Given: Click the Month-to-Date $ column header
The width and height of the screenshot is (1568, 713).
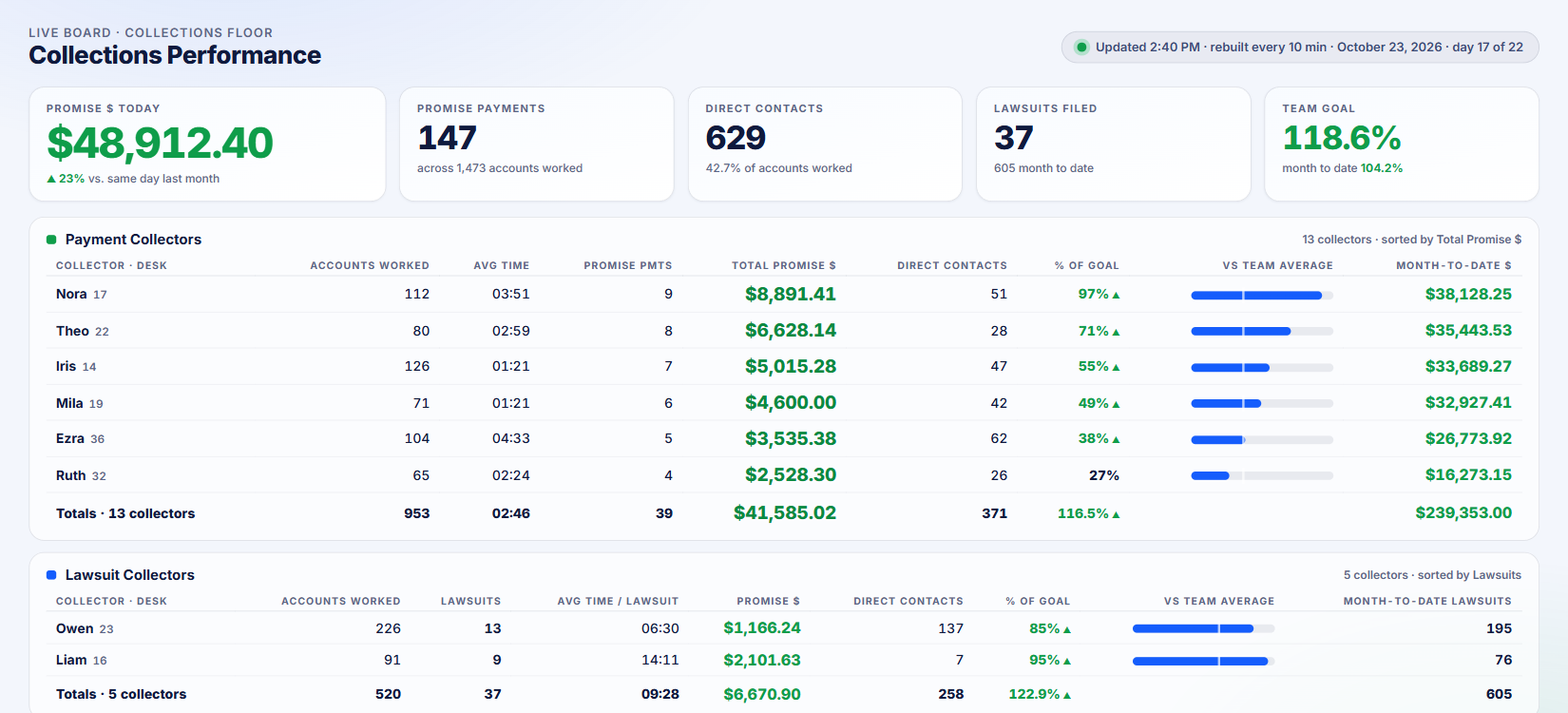Looking at the screenshot, I should [1454, 266].
